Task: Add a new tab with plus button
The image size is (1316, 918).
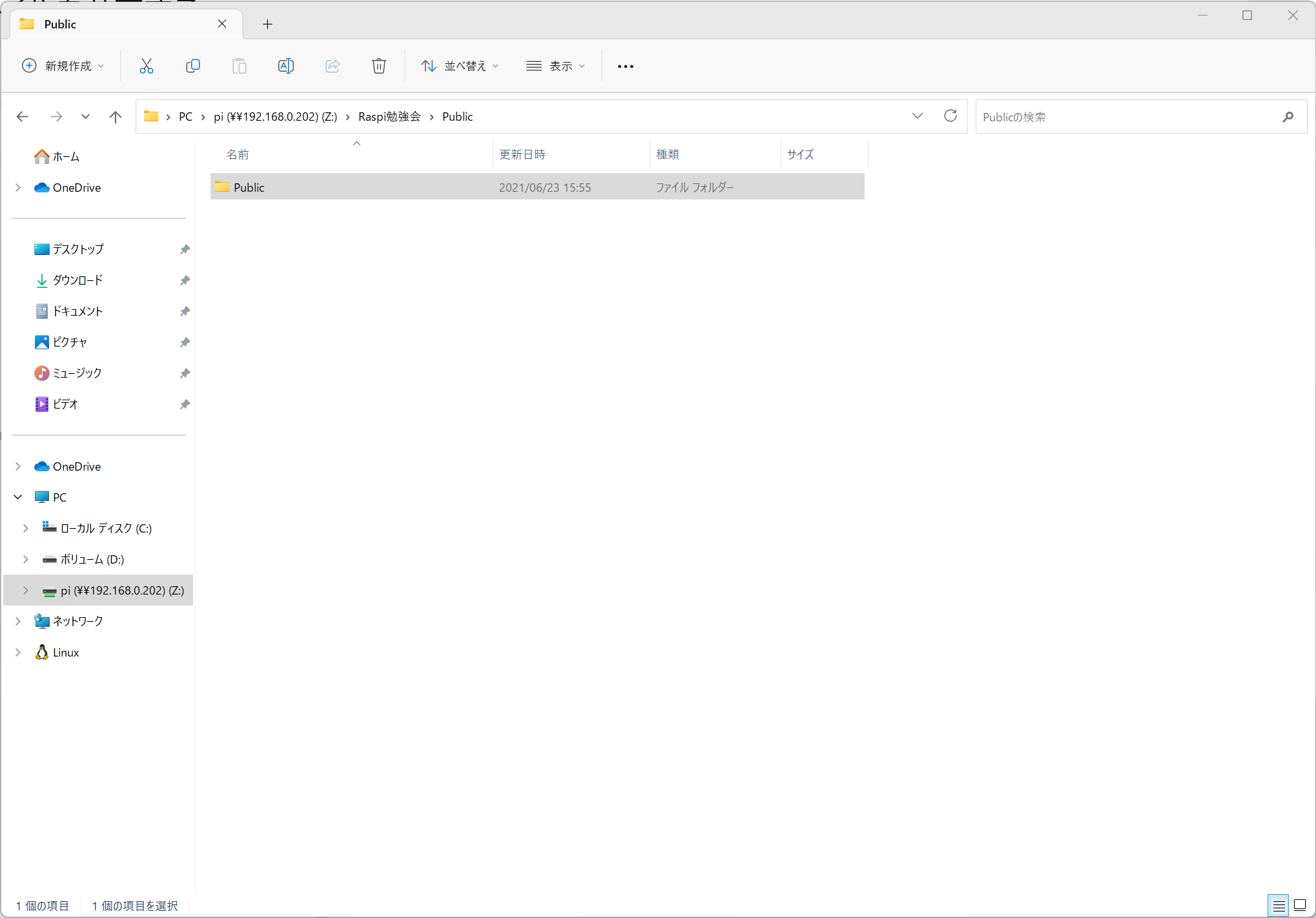Action: pyautogui.click(x=267, y=25)
